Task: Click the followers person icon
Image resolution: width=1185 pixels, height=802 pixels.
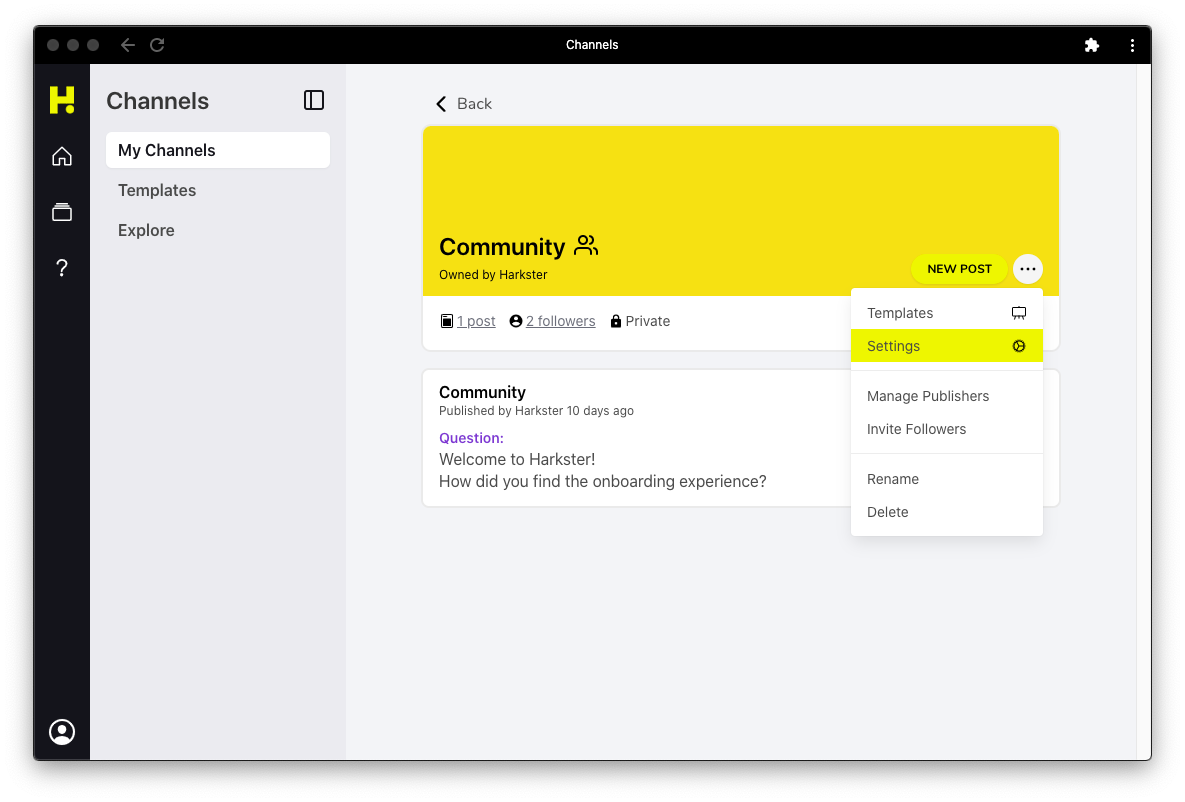Action: [515, 321]
